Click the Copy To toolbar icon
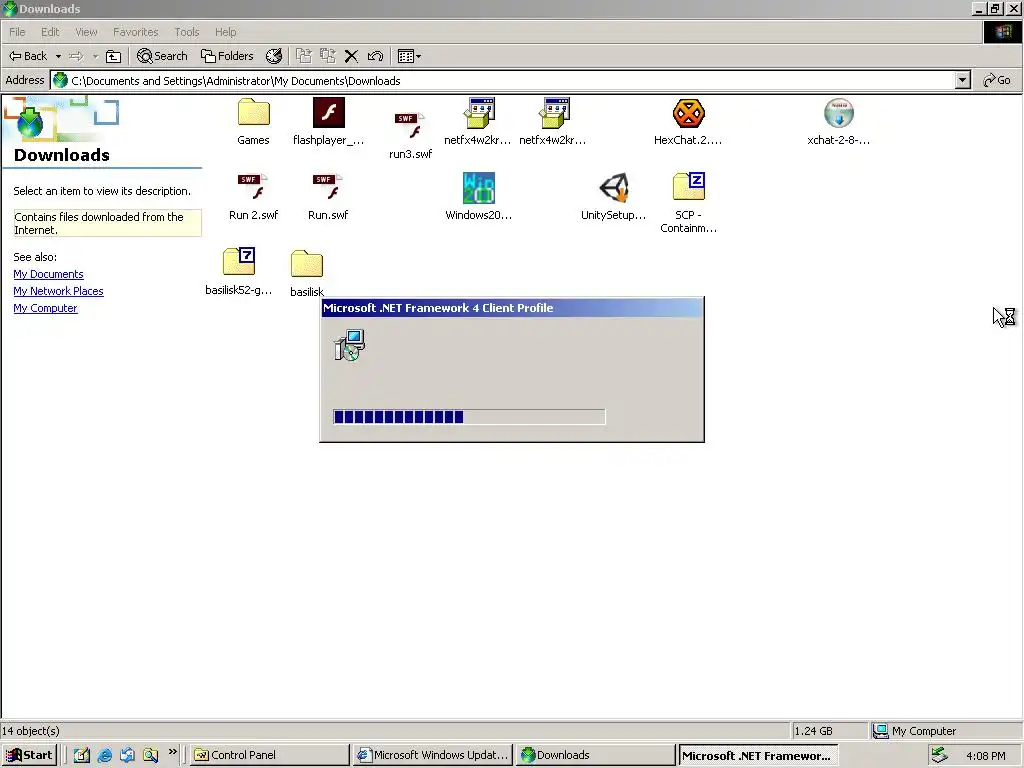 [x=328, y=56]
